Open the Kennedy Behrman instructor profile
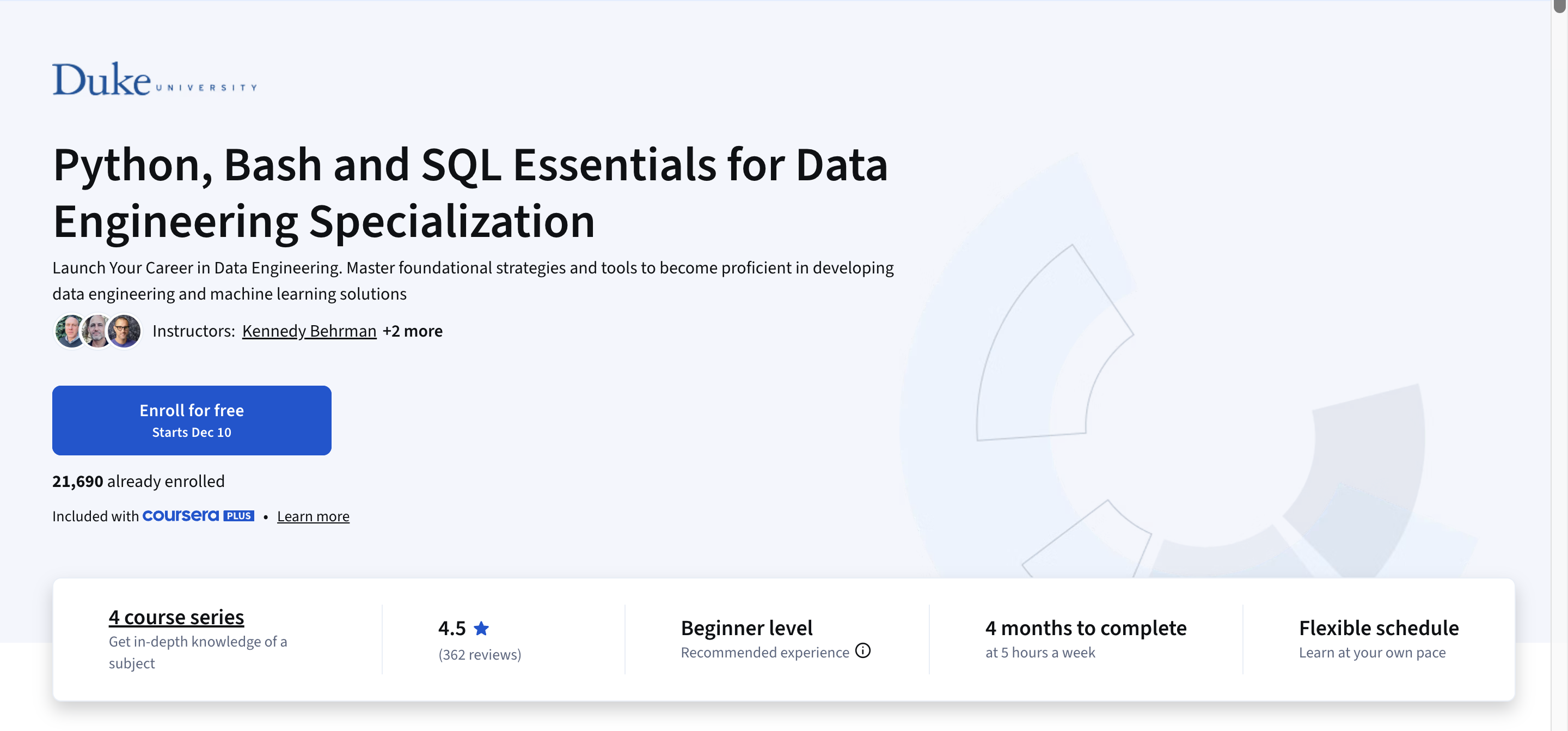Image resolution: width=1568 pixels, height=731 pixels. tap(309, 331)
